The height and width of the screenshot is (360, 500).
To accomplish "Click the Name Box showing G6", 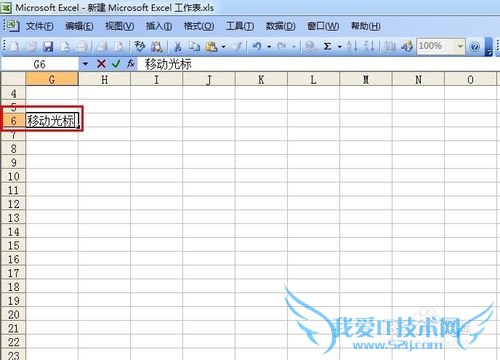I will [x=39, y=64].
